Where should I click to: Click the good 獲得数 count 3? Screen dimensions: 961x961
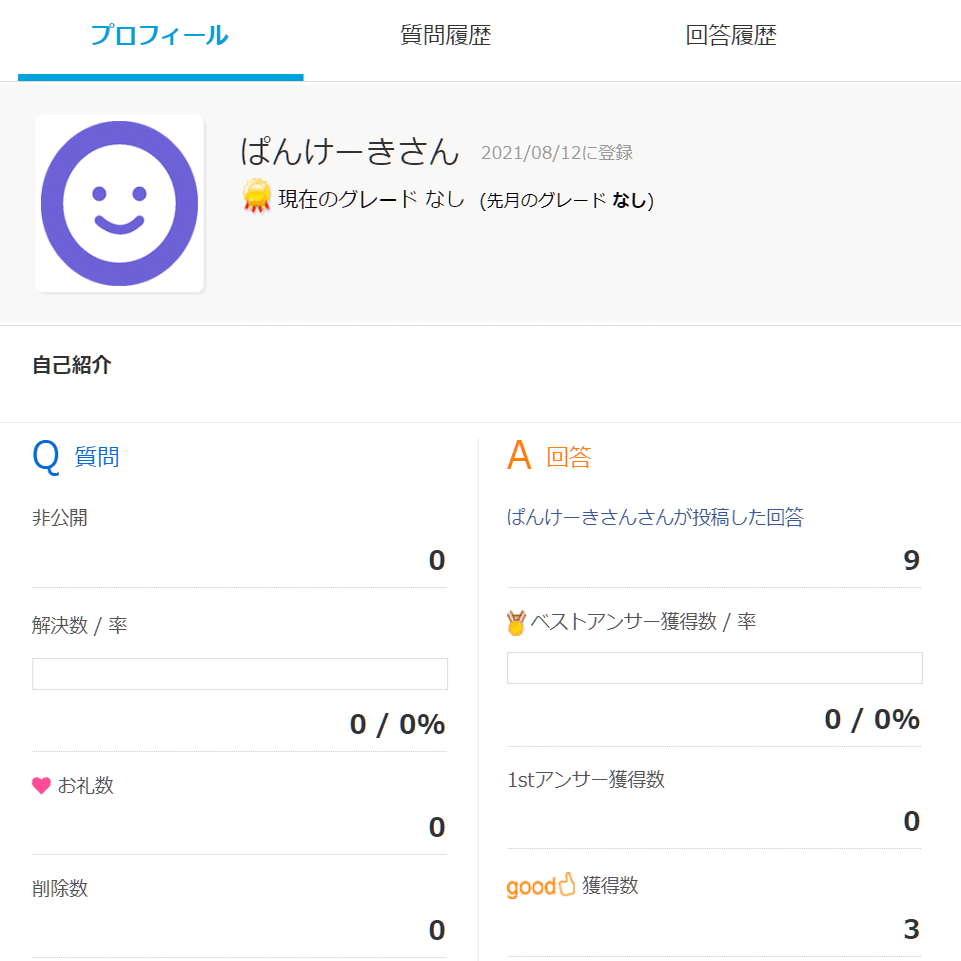pos(911,930)
